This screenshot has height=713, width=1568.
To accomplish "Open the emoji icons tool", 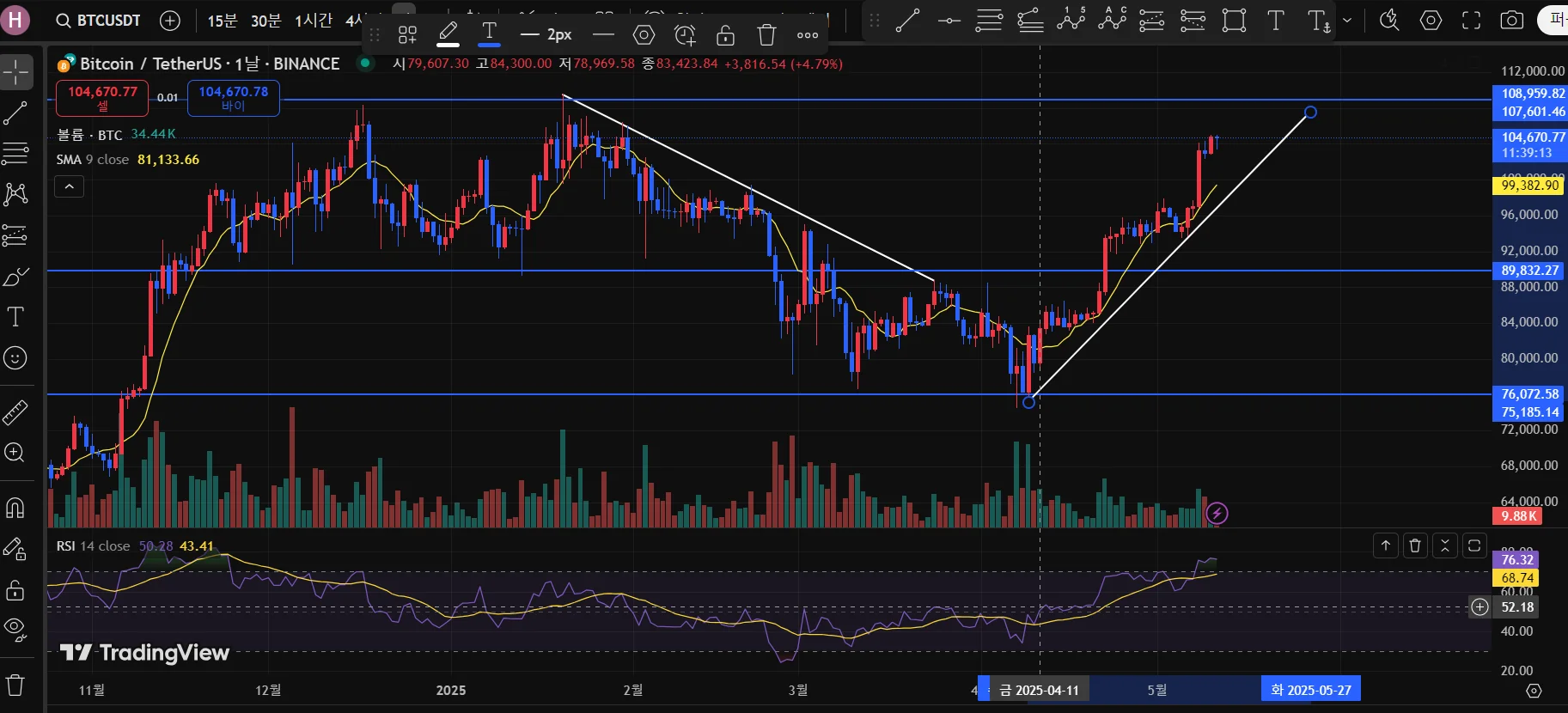I will (x=16, y=357).
